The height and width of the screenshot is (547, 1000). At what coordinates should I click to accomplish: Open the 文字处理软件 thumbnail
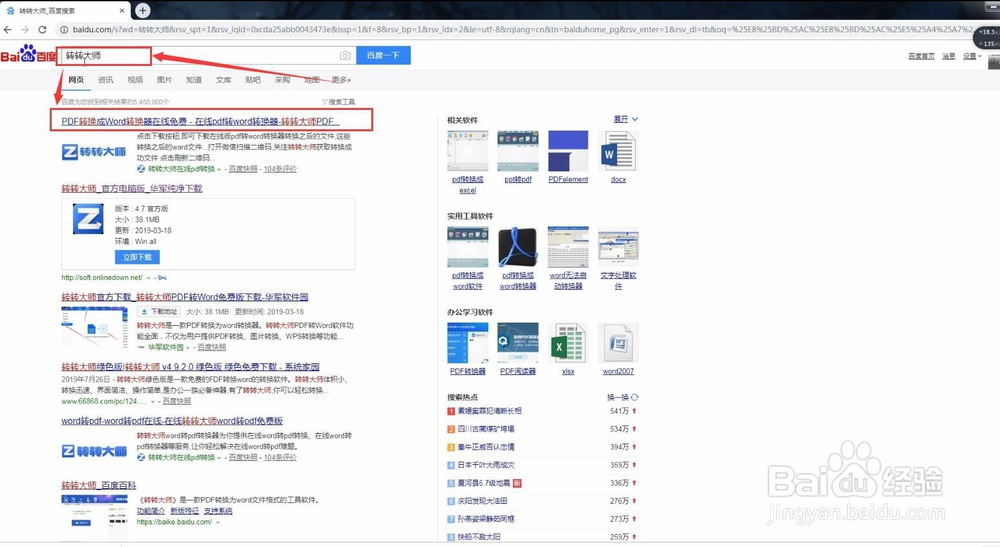(x=618, y=247)
